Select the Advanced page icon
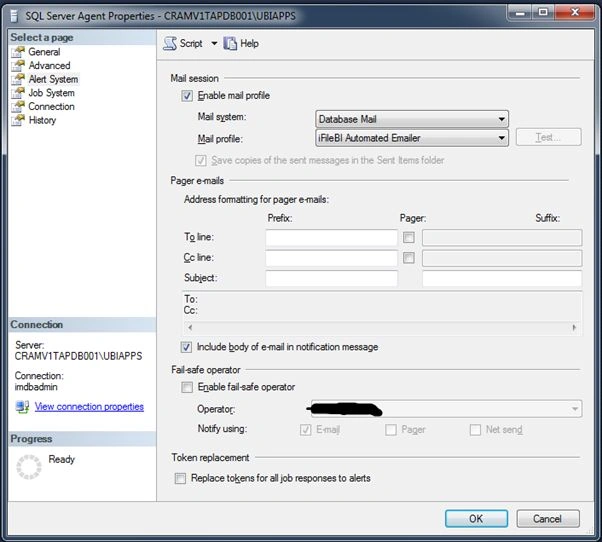 click(18, 66)
